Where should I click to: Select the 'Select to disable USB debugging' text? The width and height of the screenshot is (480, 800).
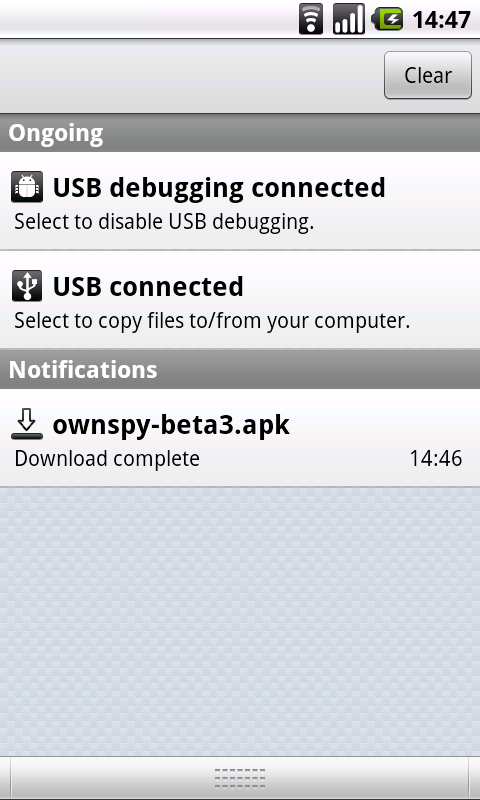164,221
